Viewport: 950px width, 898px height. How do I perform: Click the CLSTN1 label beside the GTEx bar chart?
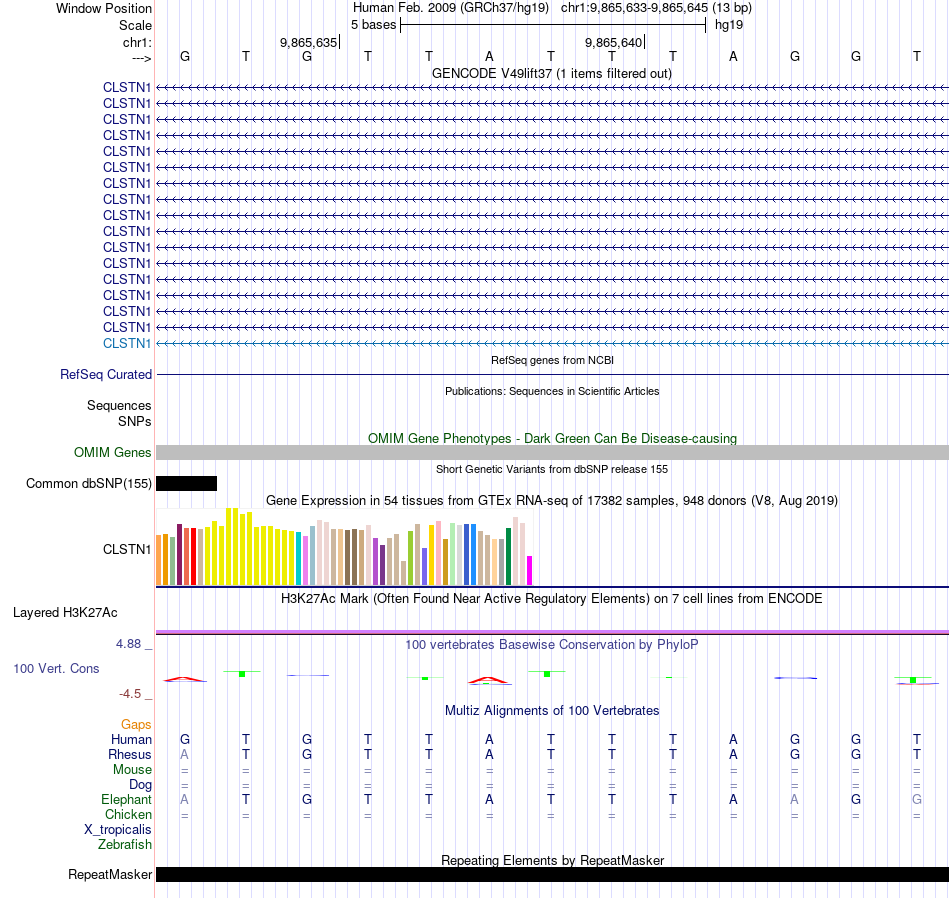tap(127, 550)
